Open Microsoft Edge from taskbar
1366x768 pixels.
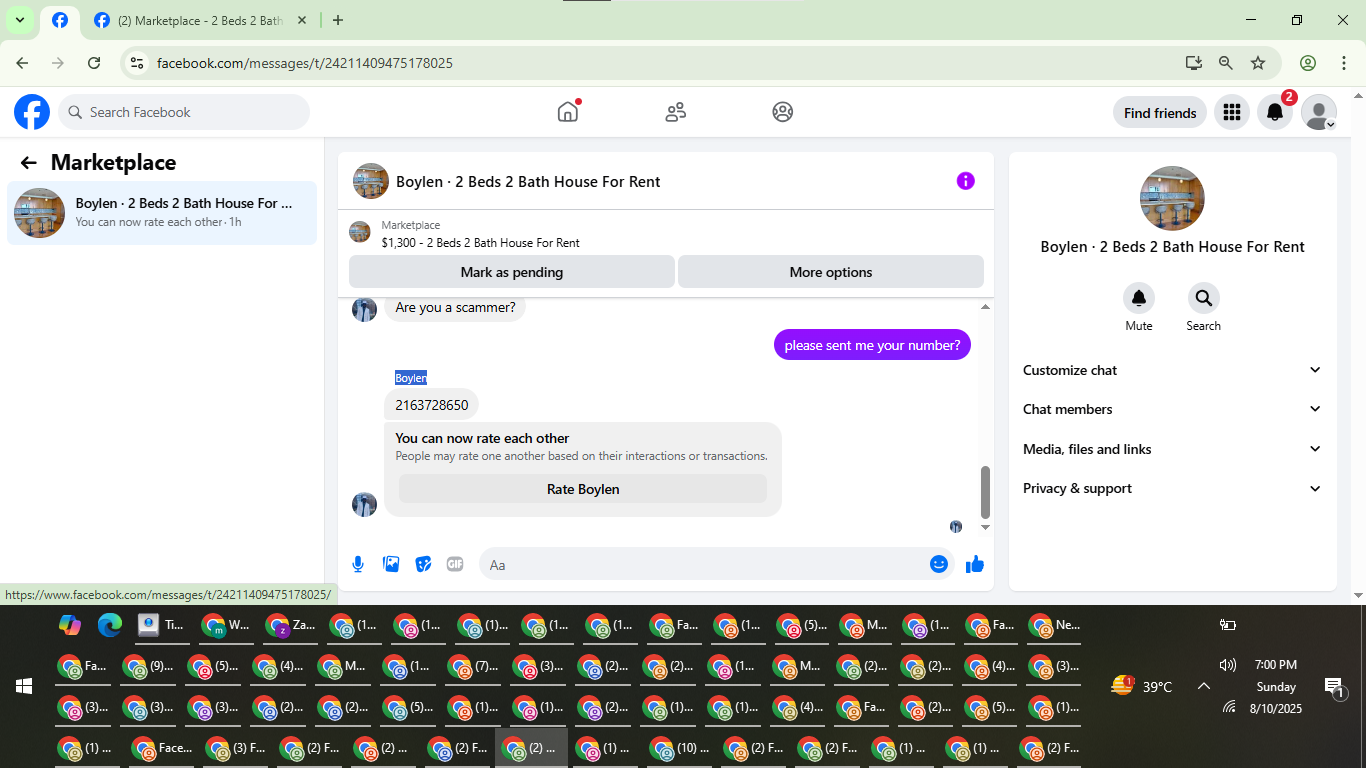[110, 625]
